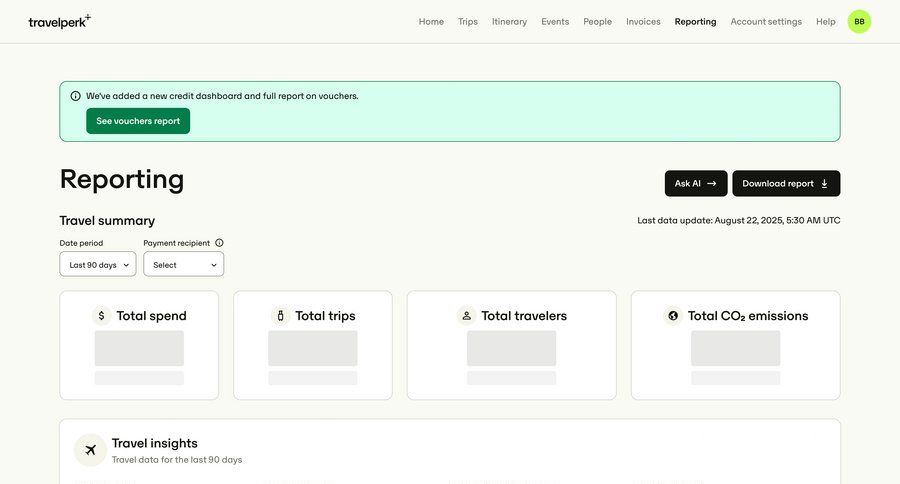
Task: Open the Trips nav item
Action: 468,22
